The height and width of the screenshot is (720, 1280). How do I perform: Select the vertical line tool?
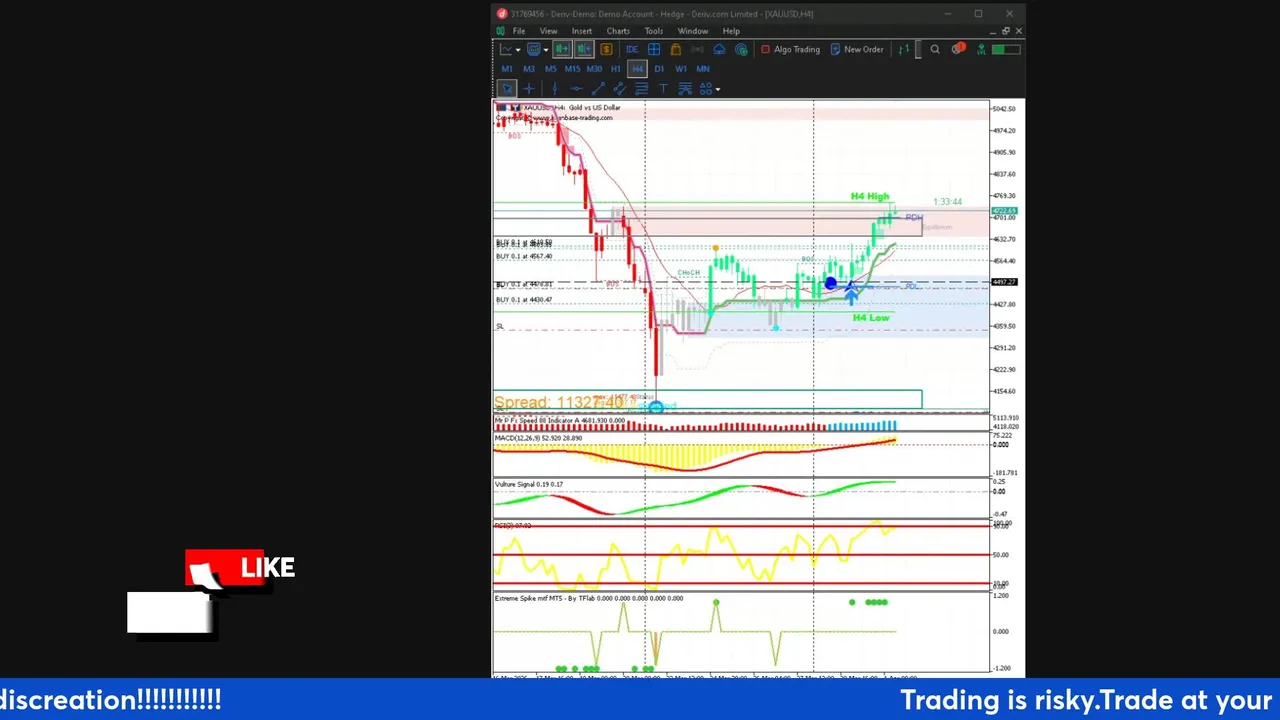(x=555, y=88)
